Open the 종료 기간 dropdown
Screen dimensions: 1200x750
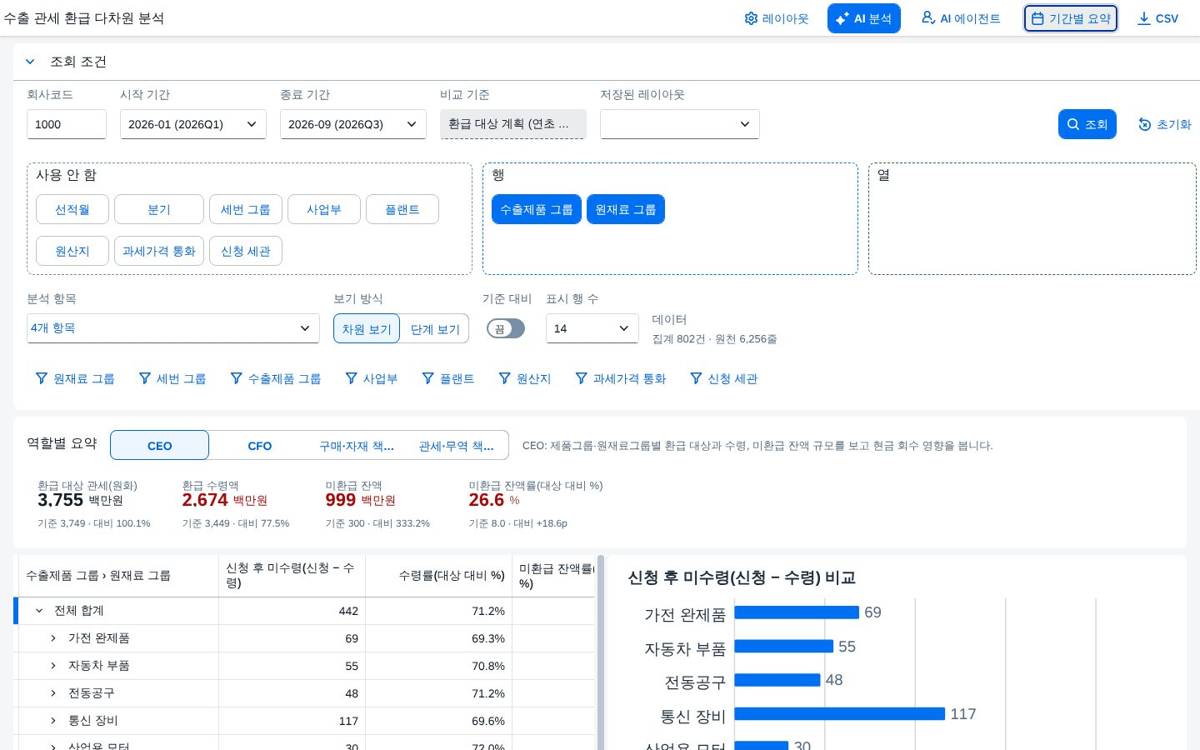pyautogui.click(x=353, y=124)
